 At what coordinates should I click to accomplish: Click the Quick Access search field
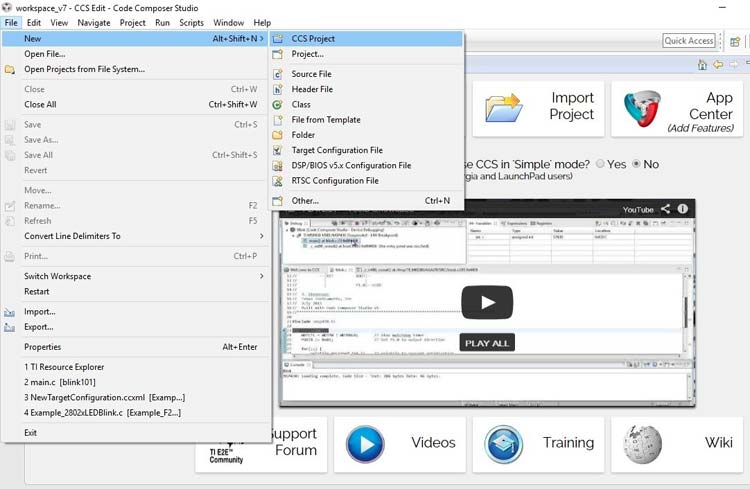[689, 41]
